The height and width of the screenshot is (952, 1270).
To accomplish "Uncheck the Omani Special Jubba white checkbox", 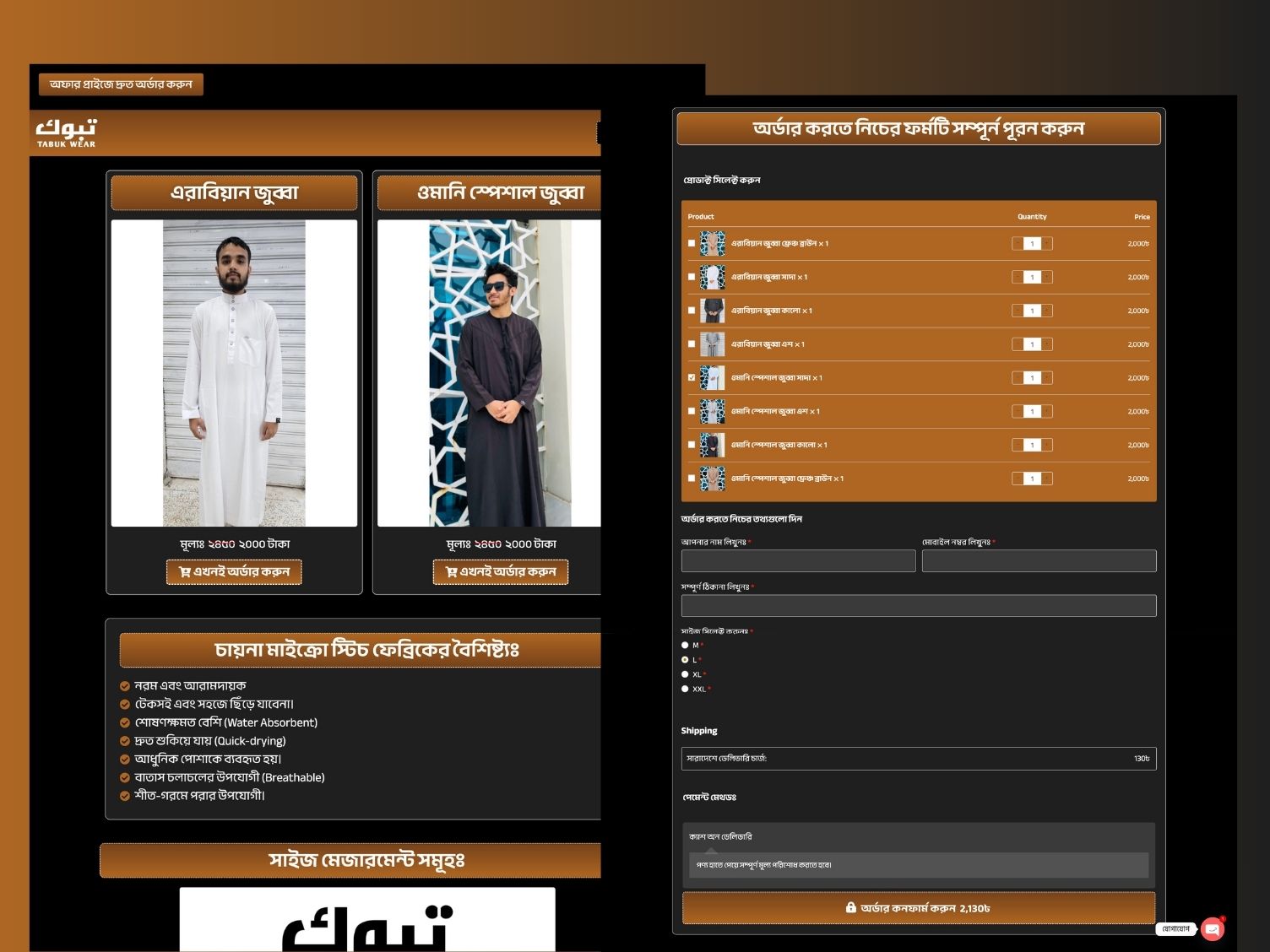I will [692, 378].
